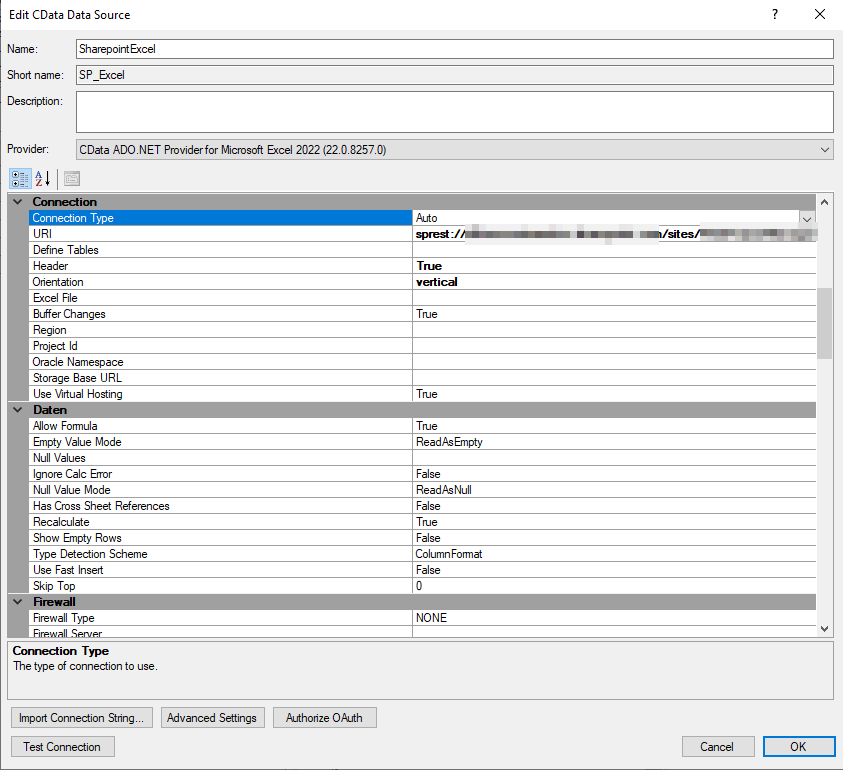Click Authorize OAuth button
This screenshot has height=770, width=843.
tap(324, 718)
